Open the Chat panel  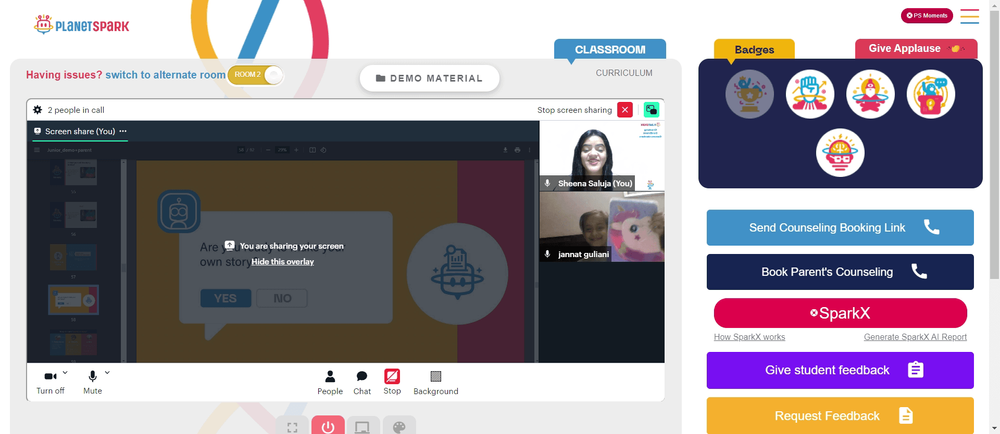pos(362,382)
